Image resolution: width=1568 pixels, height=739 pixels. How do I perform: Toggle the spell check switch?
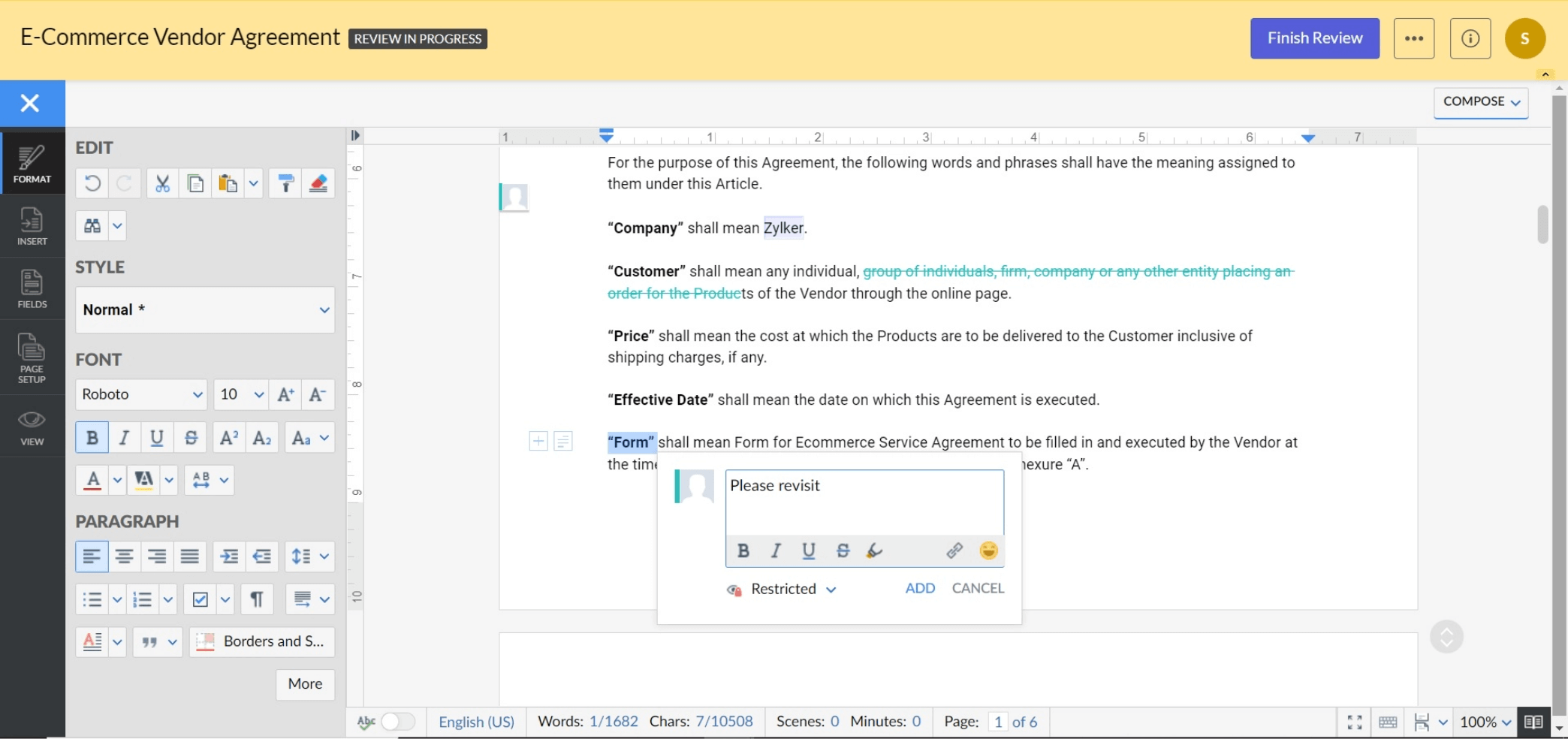(397, 722)
